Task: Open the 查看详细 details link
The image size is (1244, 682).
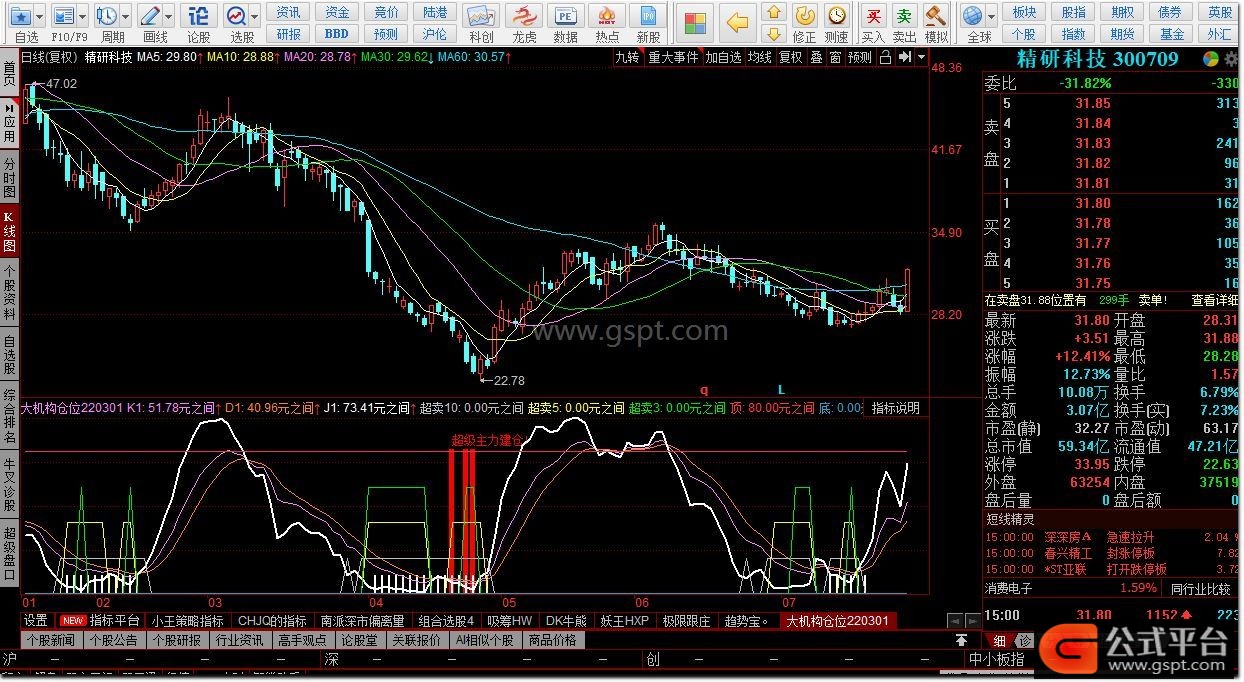Action: click(x=1215, y=300)
